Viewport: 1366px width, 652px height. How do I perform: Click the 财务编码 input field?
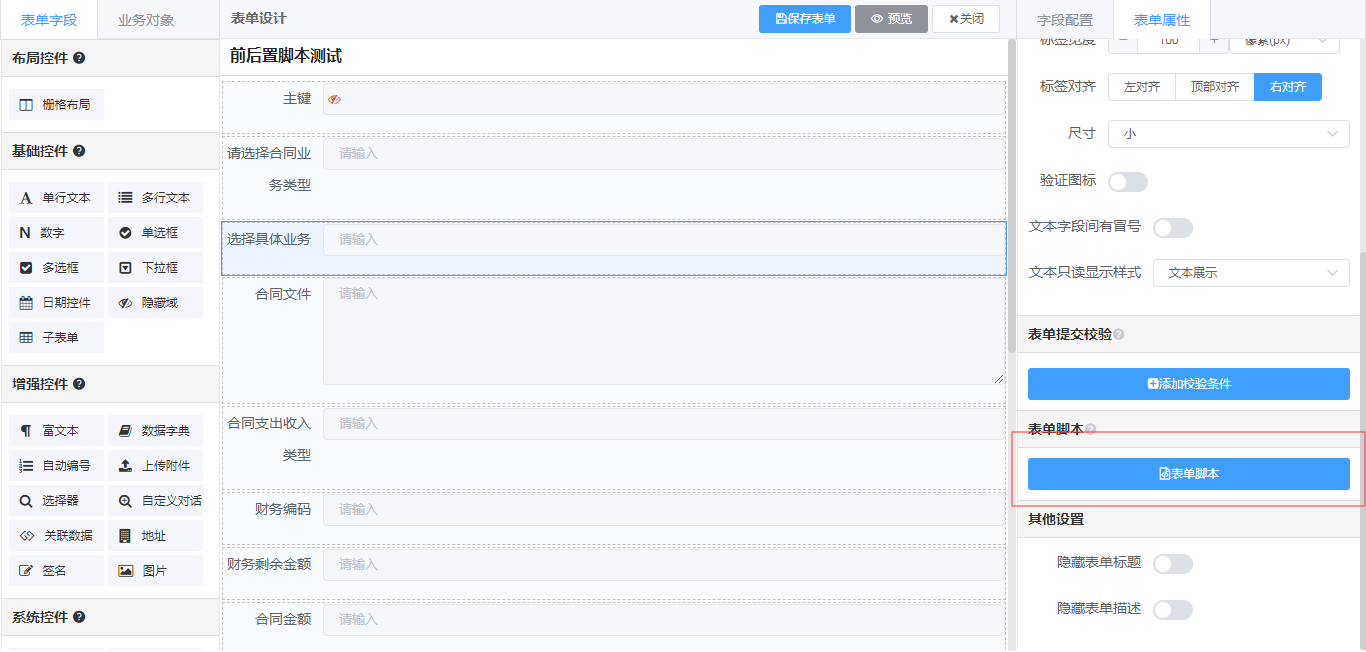tap(662, 510)
